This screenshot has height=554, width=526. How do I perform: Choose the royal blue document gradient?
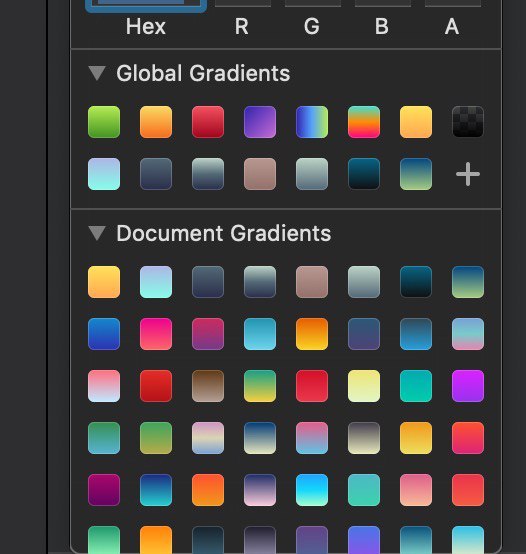coord(104,334)
